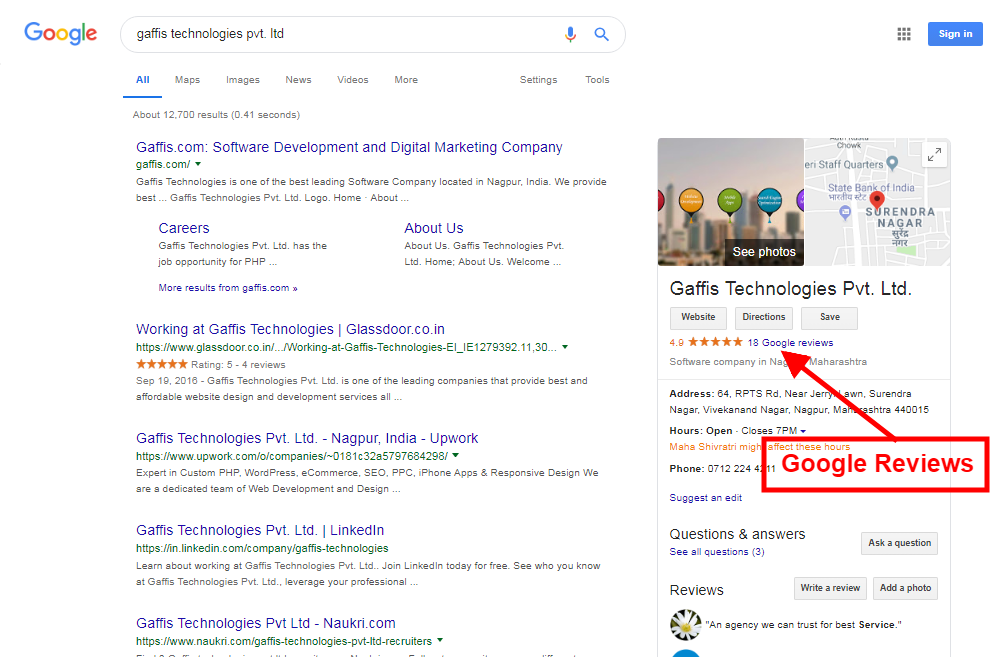Open the Google apps grid
This screenshot has width=1007, height=657.
[x=904, y=34]
